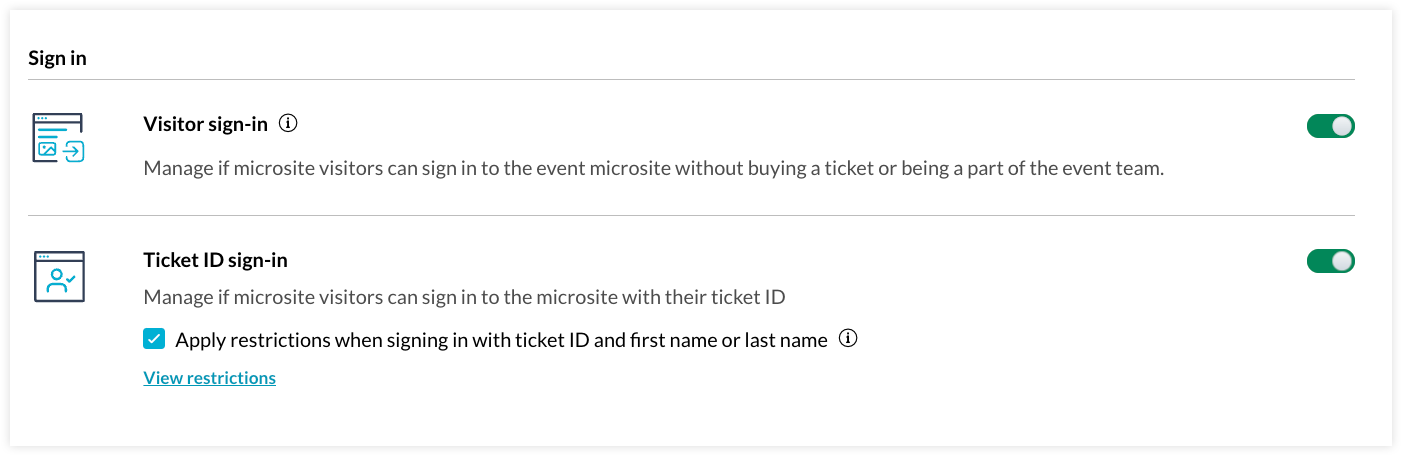Click the Visitor sign-in description text
Image resolution: width=1402 pixels, height=456 pixels.
(653, 168)
